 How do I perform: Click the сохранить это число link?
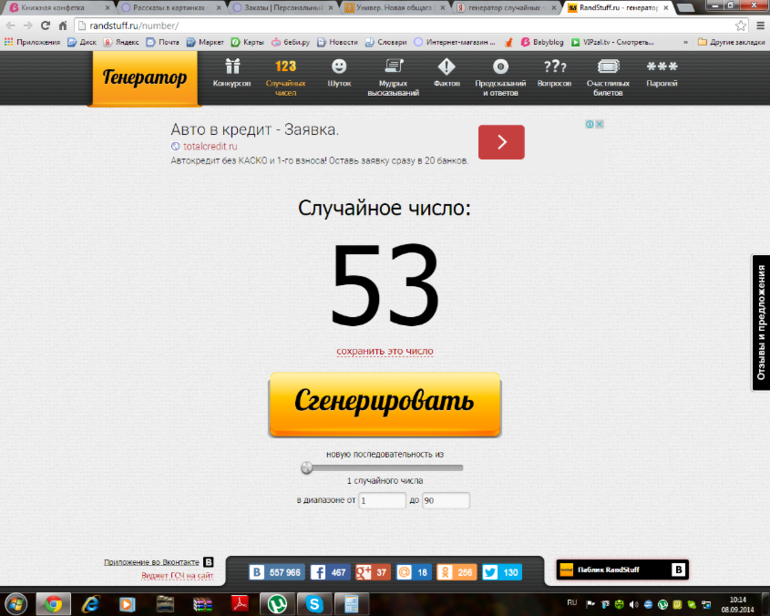385,351
